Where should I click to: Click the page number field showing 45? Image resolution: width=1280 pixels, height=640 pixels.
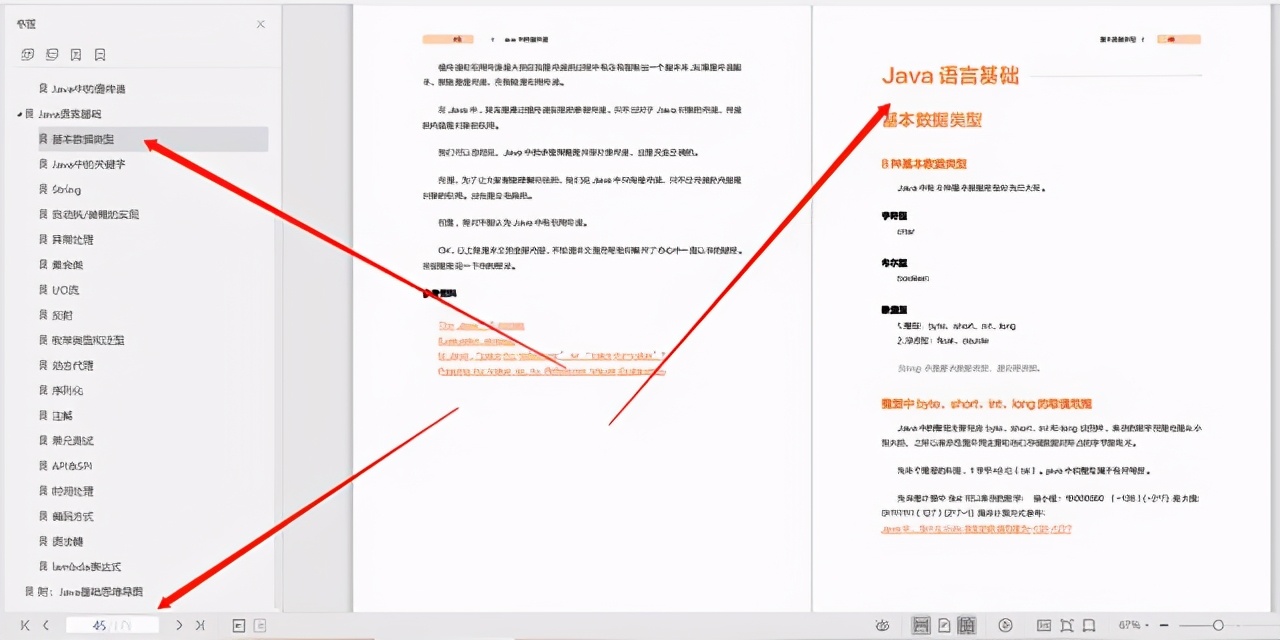(112, 625)
